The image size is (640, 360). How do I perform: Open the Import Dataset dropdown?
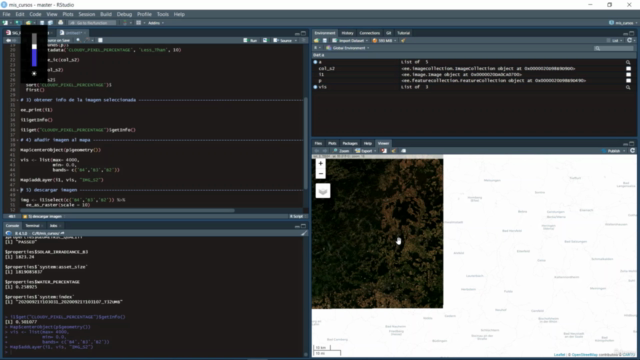tap(351, 40)
